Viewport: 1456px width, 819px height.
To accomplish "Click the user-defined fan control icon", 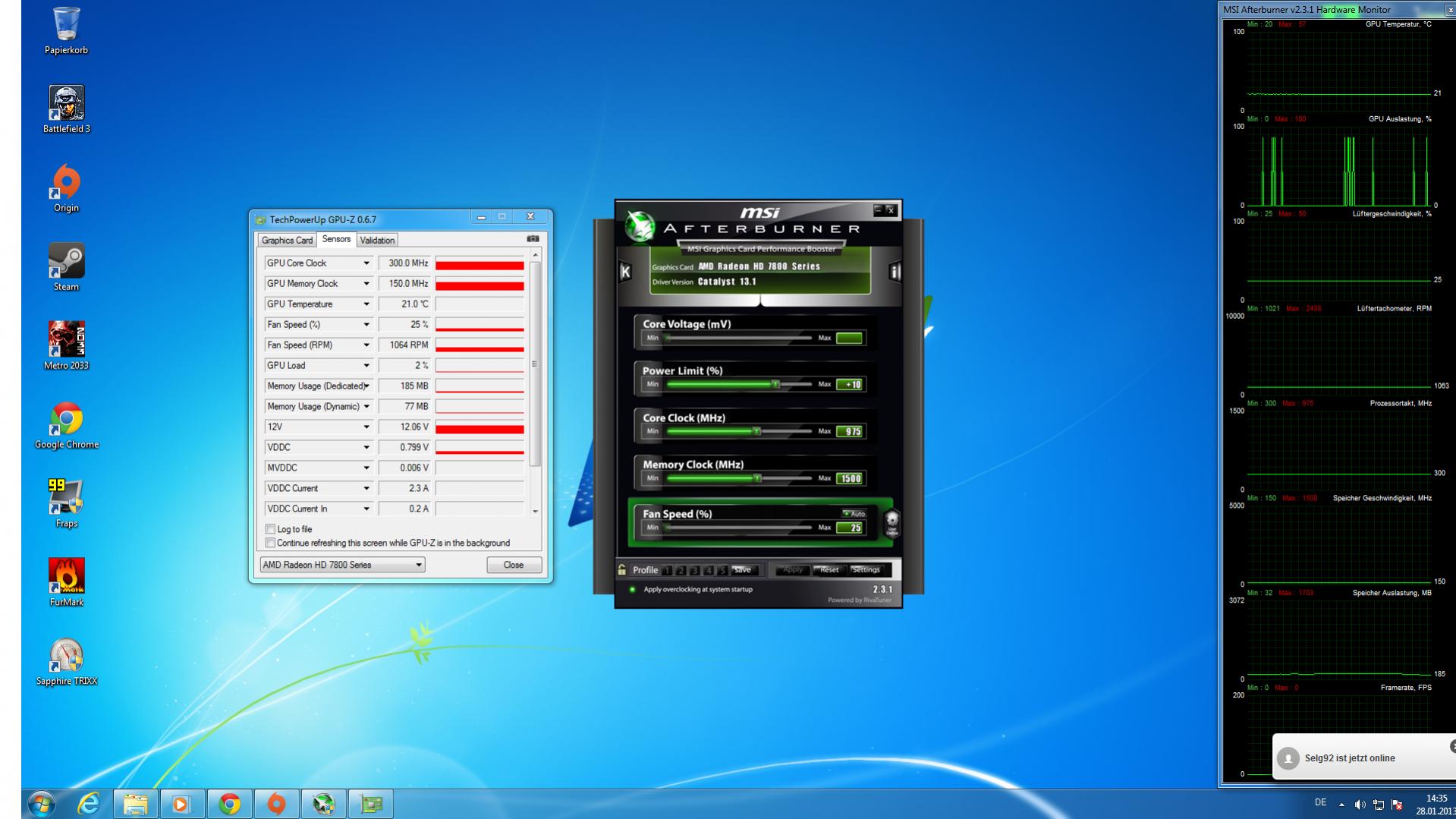I will coord(892,523).
